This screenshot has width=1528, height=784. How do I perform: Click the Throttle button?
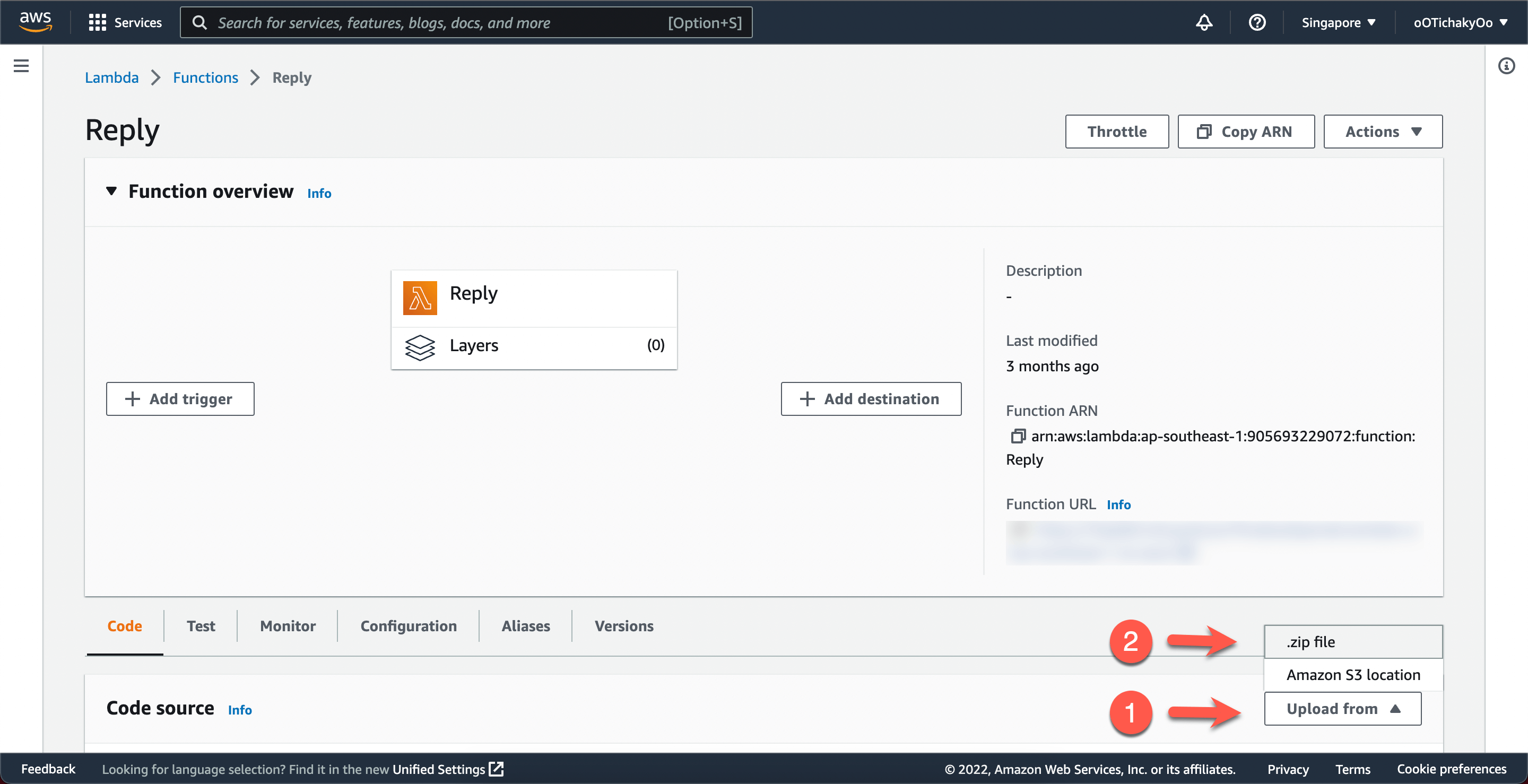(1116, 131)
